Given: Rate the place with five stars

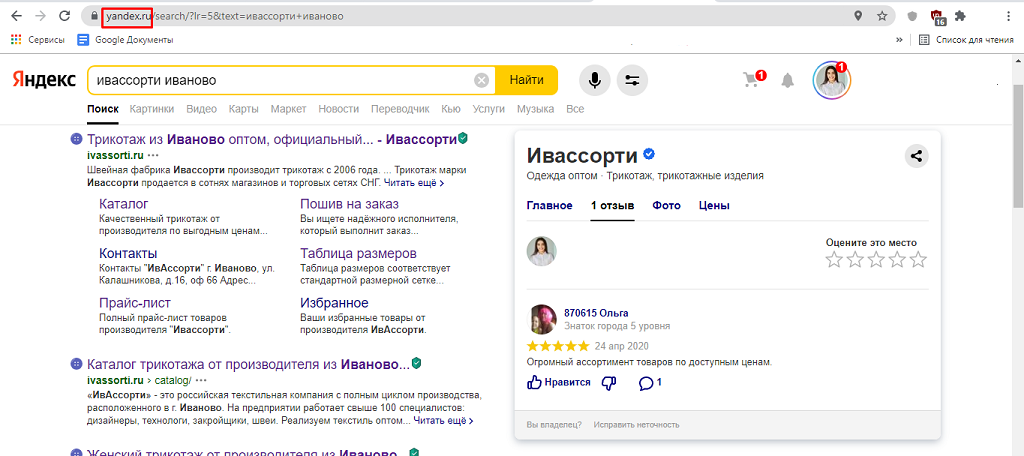Looking at the screenshot, I should tap(918, 260).
